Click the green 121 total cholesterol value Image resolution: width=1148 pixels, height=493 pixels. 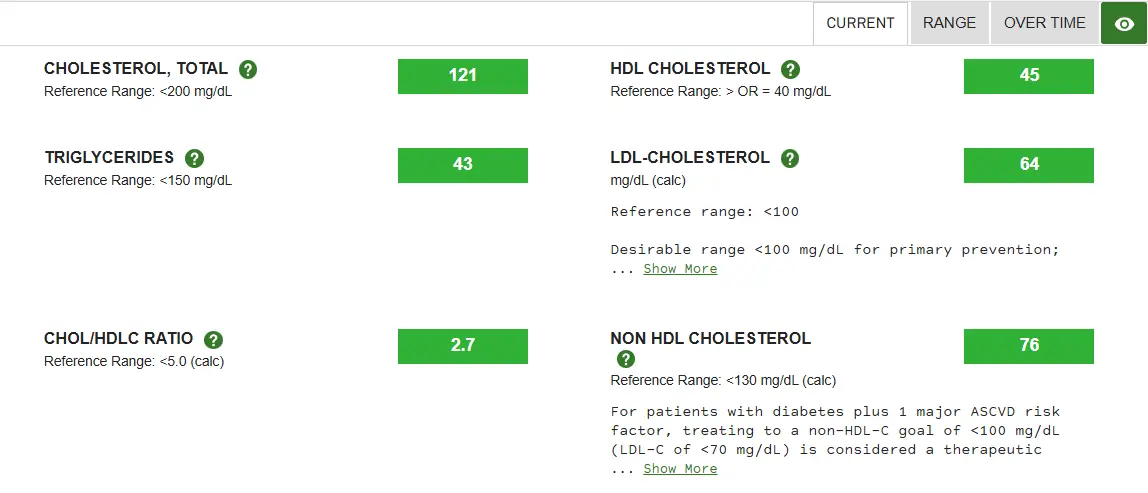tap(462, 76)
